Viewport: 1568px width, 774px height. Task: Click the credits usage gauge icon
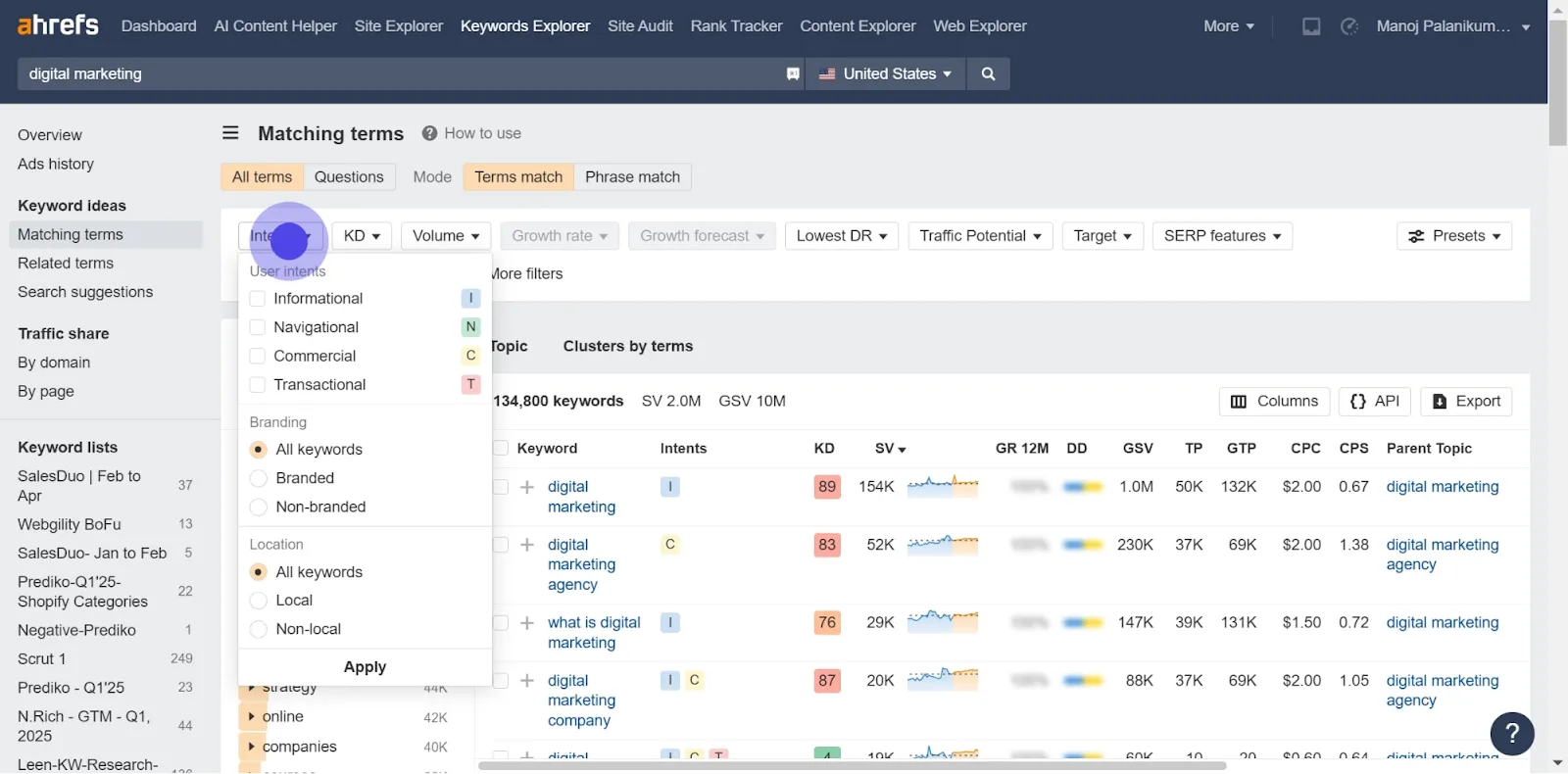point(1349,26)
